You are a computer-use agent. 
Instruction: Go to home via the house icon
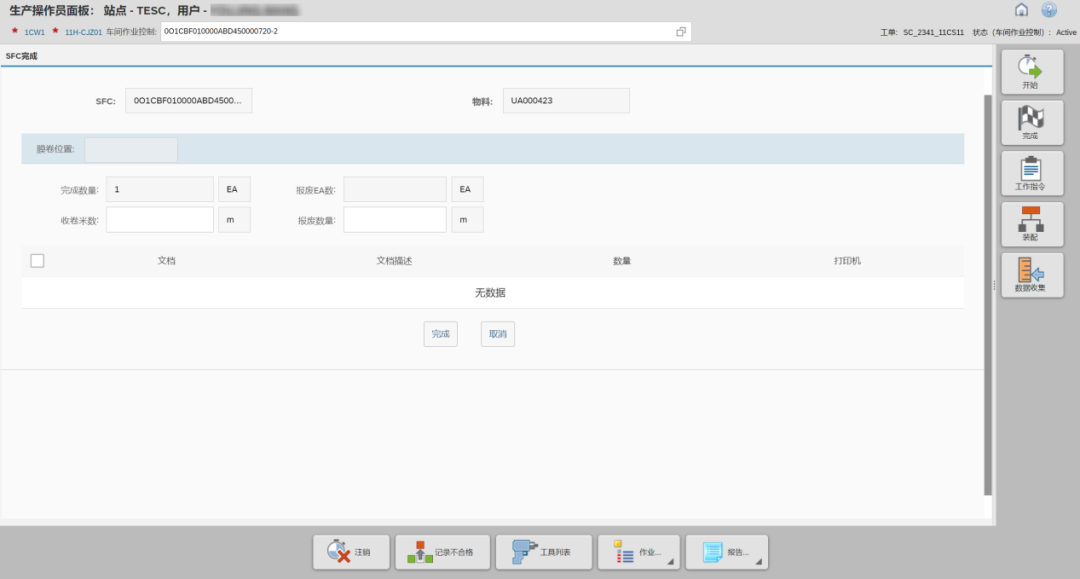pyautogui.click(x=1021, y=10)
